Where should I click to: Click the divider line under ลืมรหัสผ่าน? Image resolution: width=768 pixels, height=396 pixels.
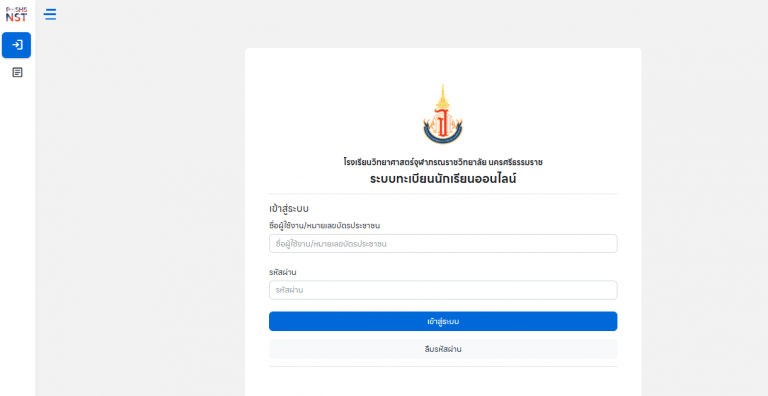pyautogui.click(x=443, y=366)
